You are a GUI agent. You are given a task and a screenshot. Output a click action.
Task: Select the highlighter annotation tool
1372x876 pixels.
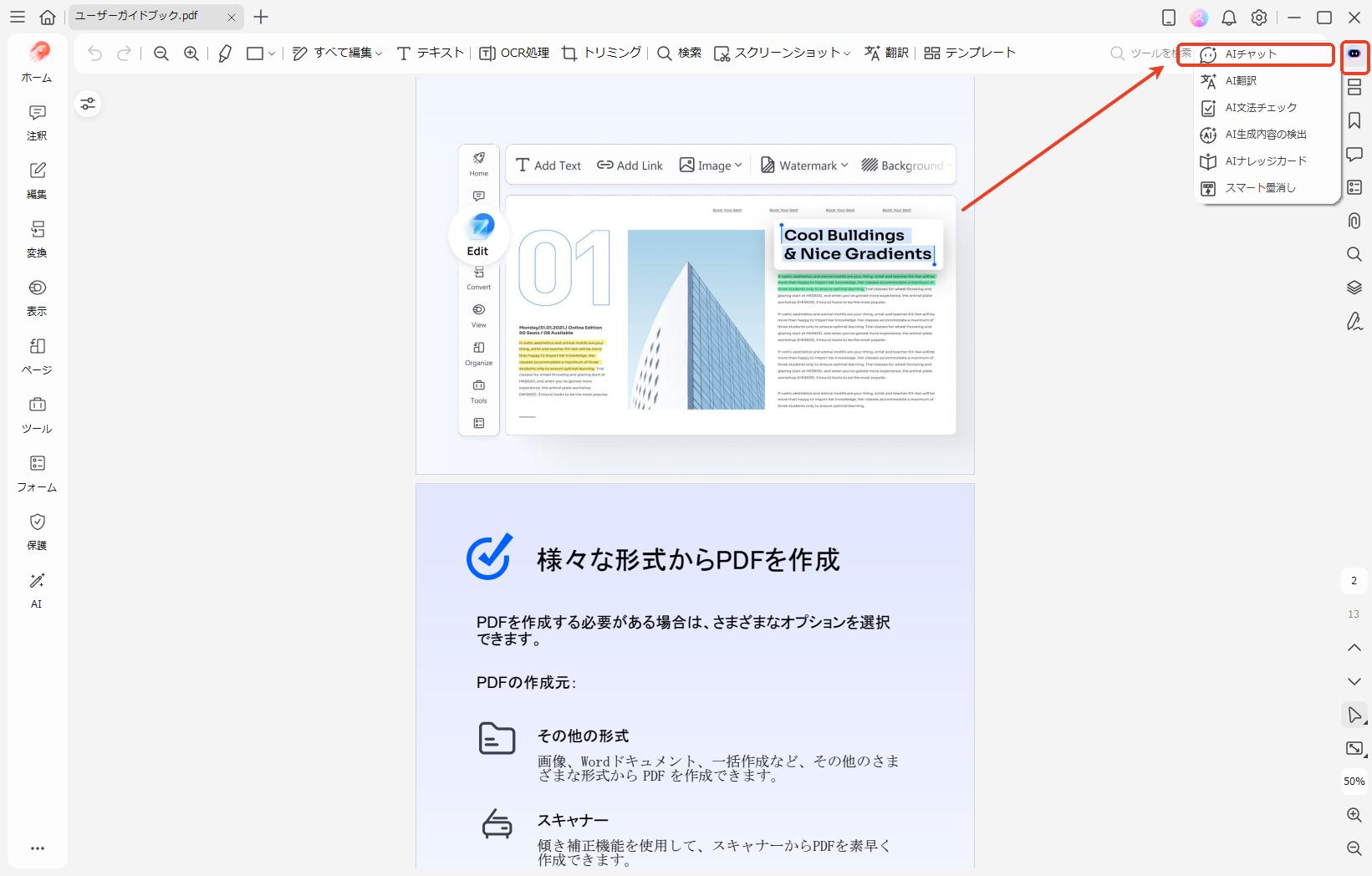(x=222, y=52)
